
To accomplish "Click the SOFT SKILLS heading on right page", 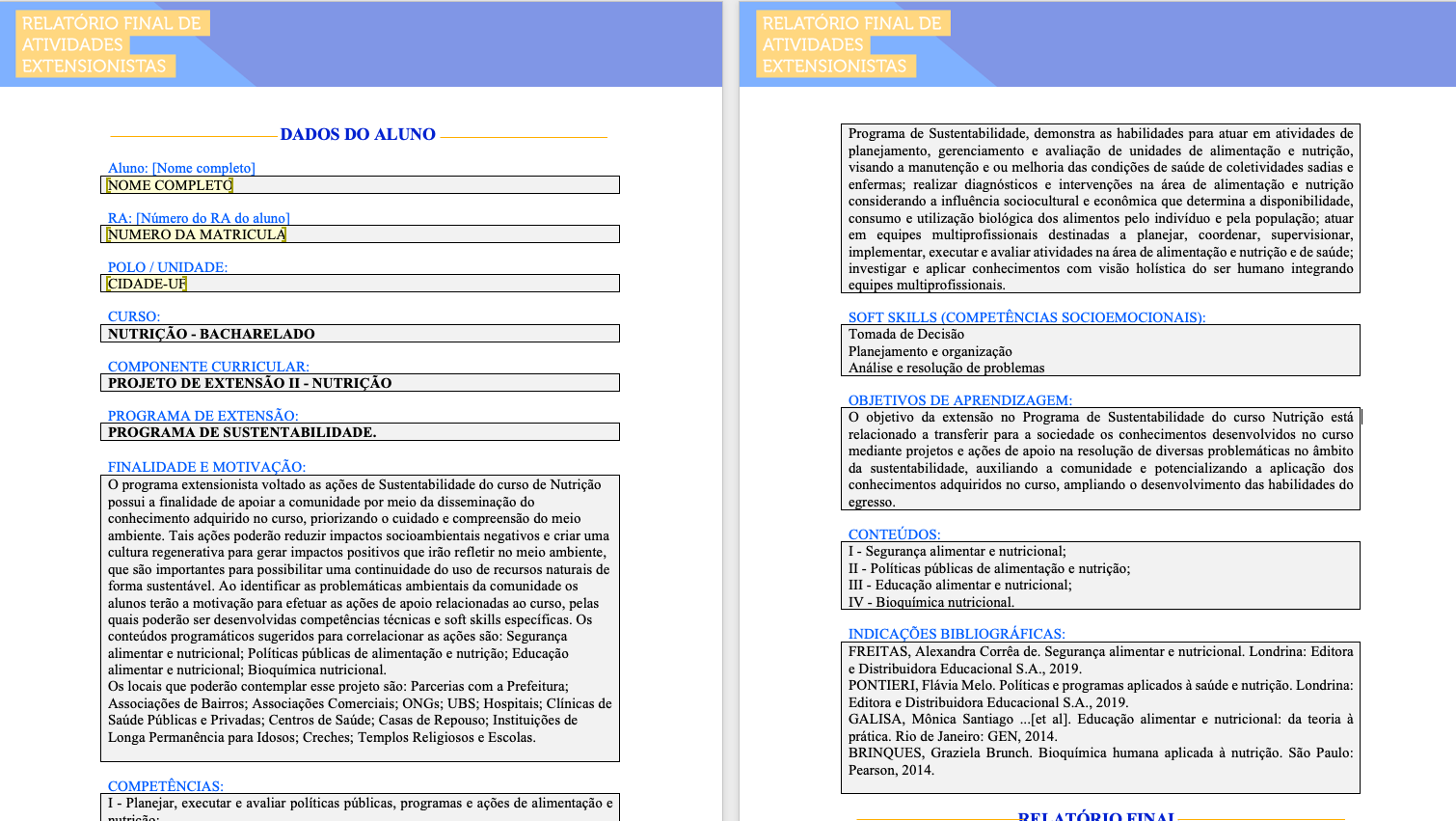I will pos(1027,317).
